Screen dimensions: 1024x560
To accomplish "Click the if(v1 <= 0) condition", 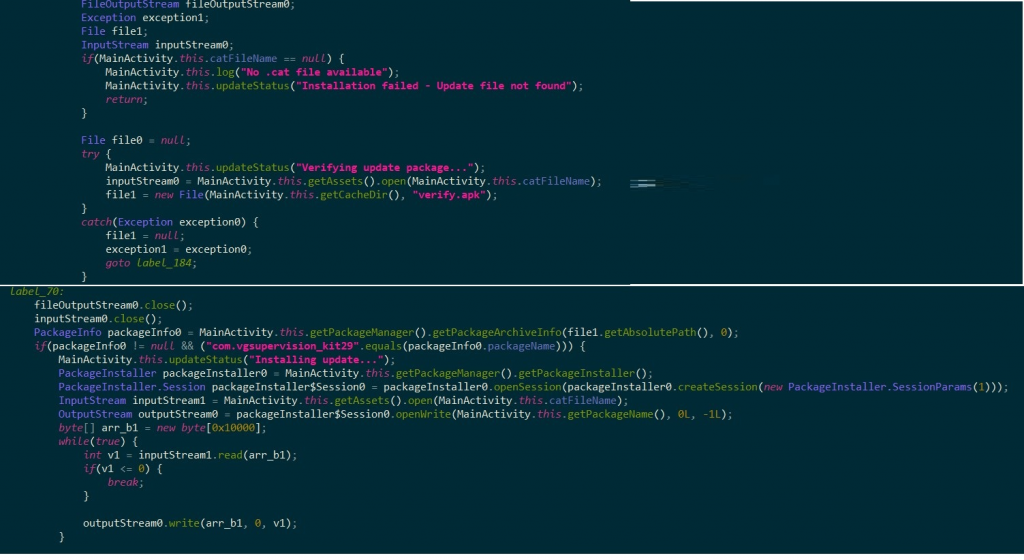I will coord(123,469).
